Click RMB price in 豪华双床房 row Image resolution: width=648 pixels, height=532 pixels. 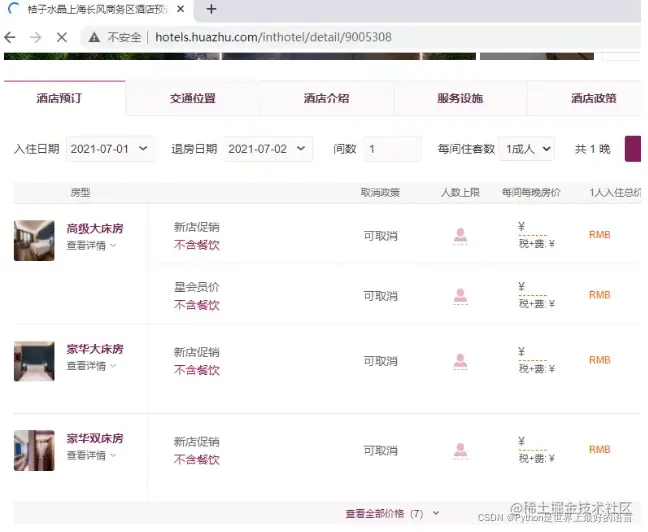[x=600, y=449]
